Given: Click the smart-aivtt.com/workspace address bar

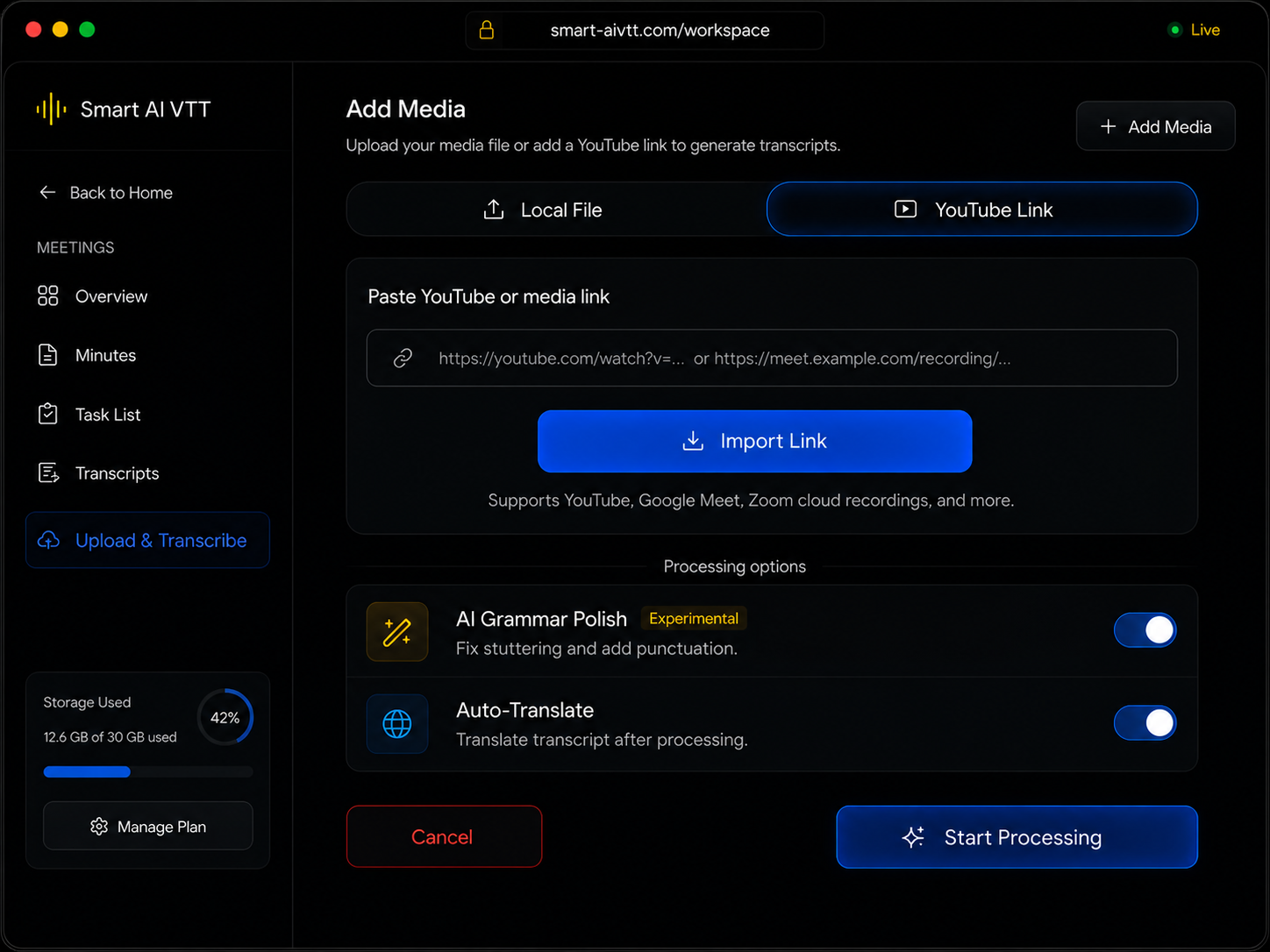Looking at the screenshot, I should click(x=645, y=31).
